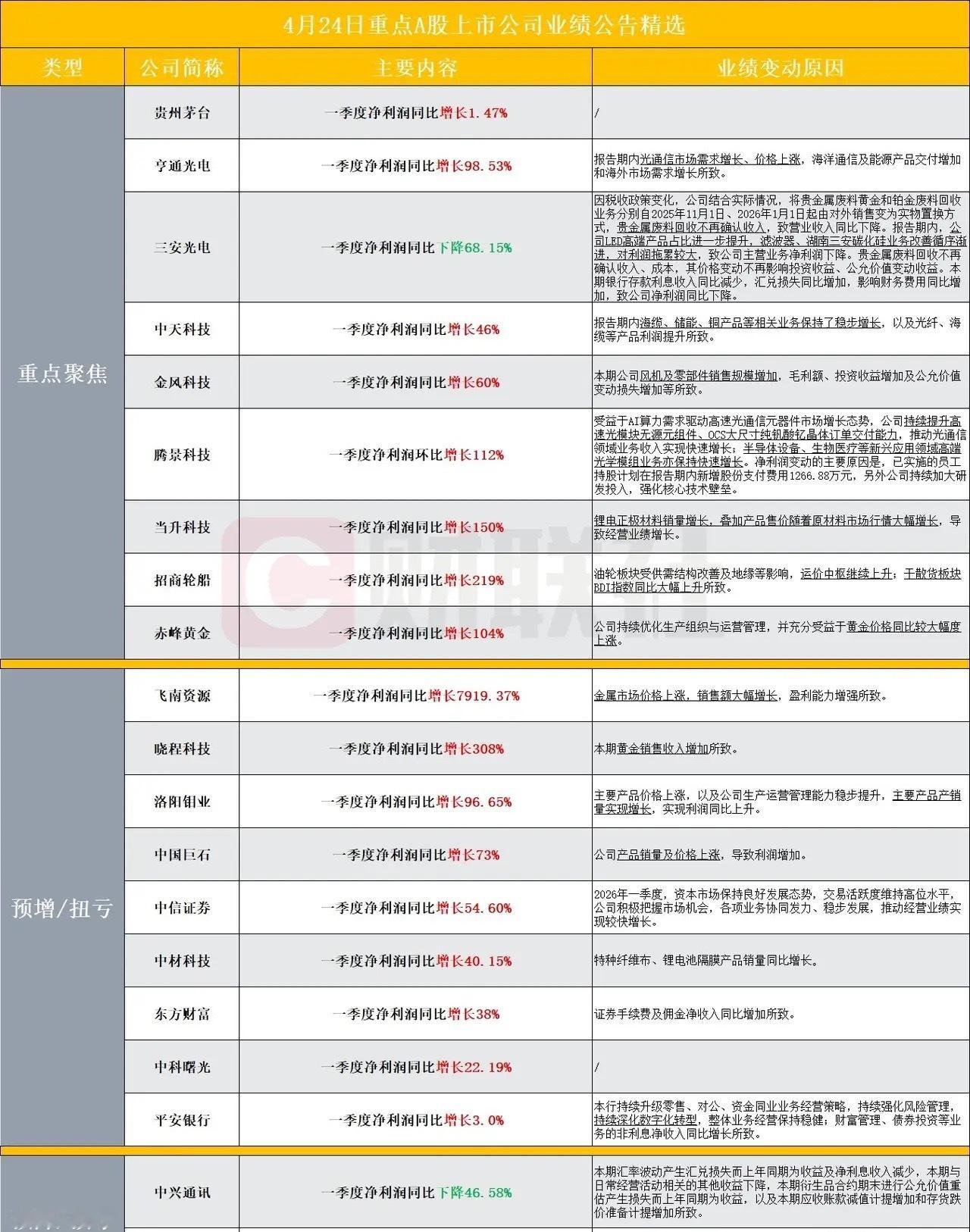Click the company name '赤峰黄金'
Screen dimensions: 970x1232
pyautogui.click(x=182, y=633)
